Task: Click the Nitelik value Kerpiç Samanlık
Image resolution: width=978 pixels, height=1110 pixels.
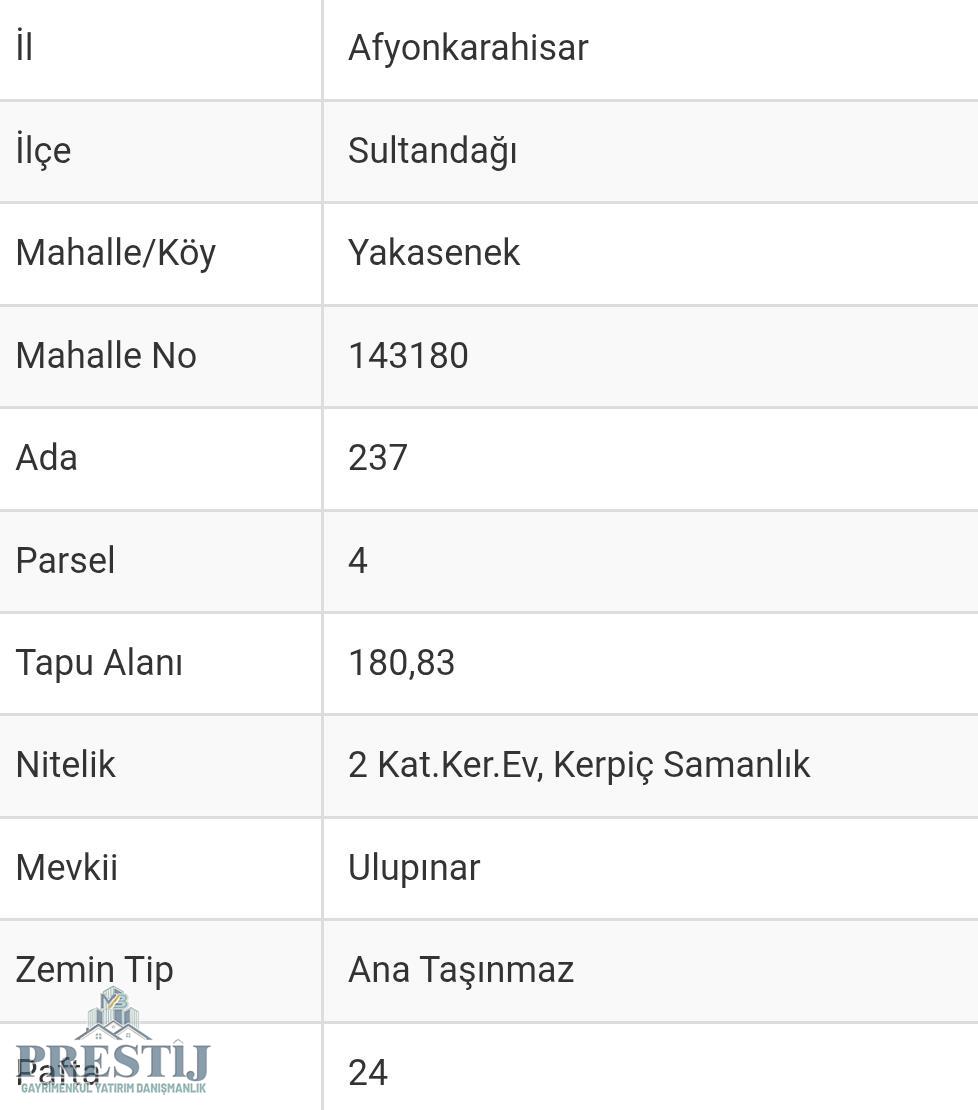Action: click(681, 766)
